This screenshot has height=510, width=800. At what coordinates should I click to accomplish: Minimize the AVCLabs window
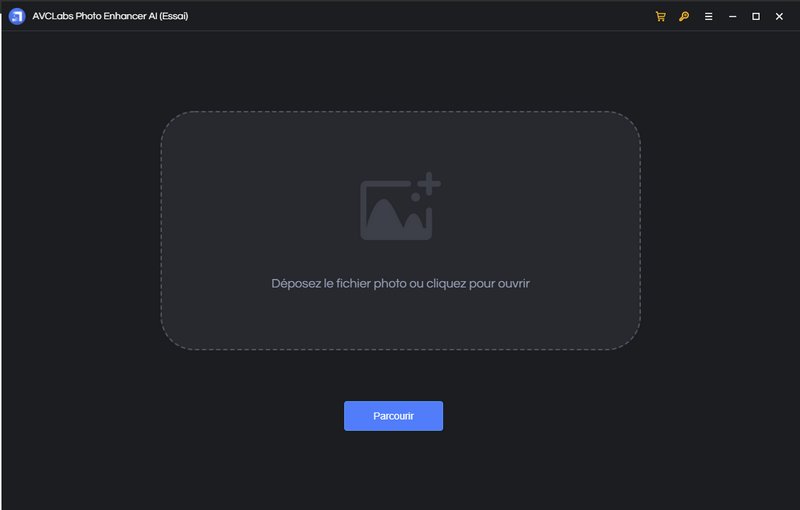coord(732,16)
